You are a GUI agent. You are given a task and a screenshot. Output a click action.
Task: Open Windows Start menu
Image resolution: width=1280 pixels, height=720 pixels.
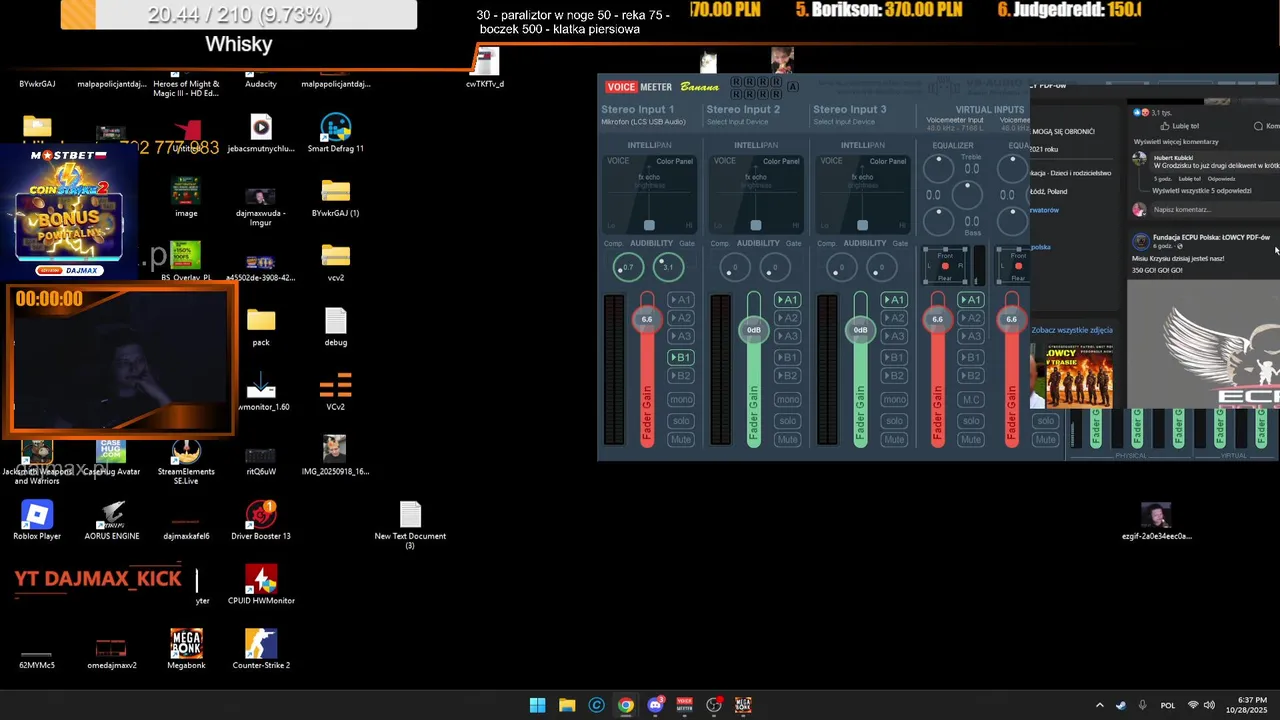(x=537, y=705)
